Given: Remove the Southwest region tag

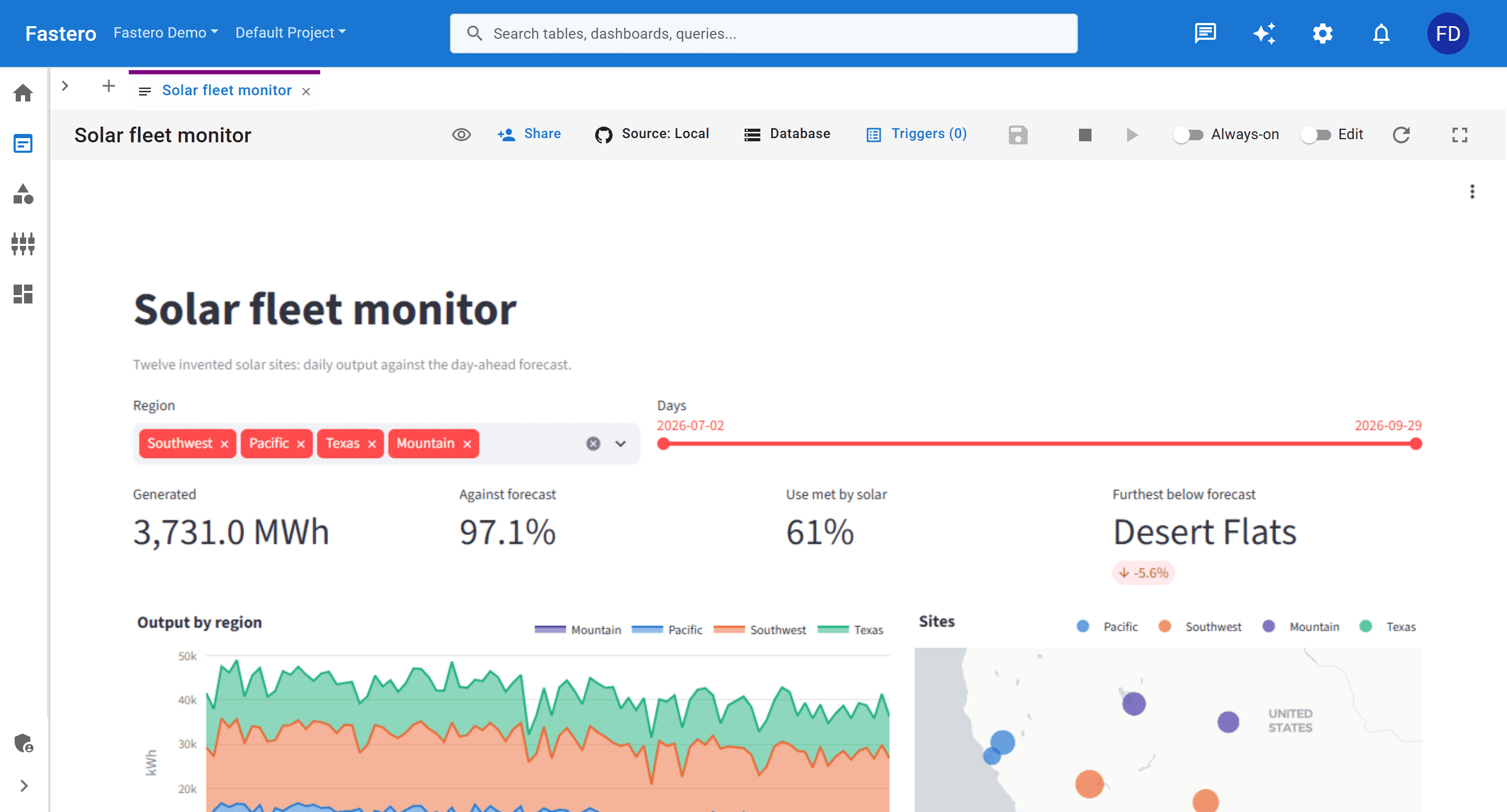Looking at the screenshot, I should click(x=224, y=444).
